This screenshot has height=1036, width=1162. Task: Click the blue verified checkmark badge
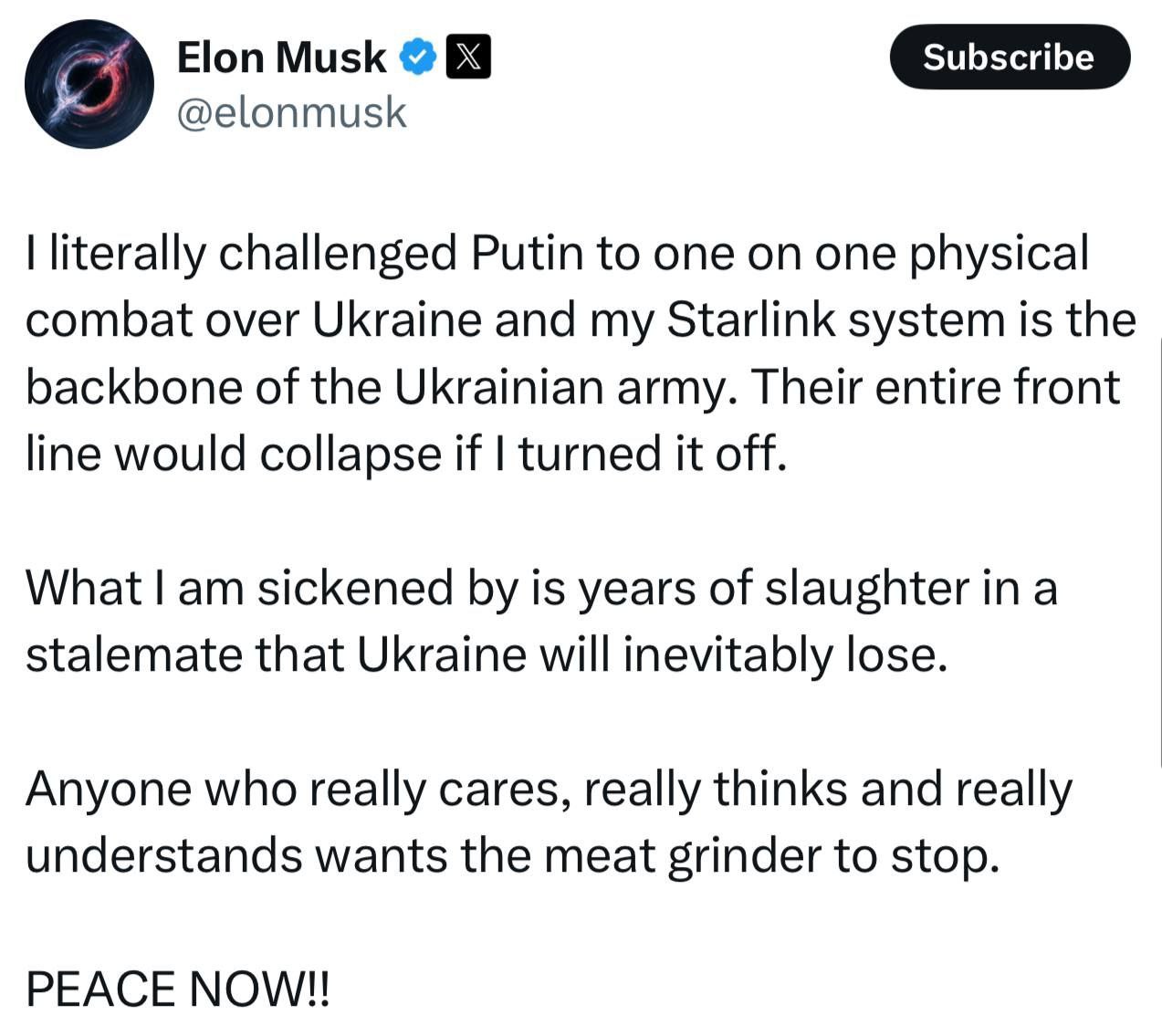coord(418,58)
